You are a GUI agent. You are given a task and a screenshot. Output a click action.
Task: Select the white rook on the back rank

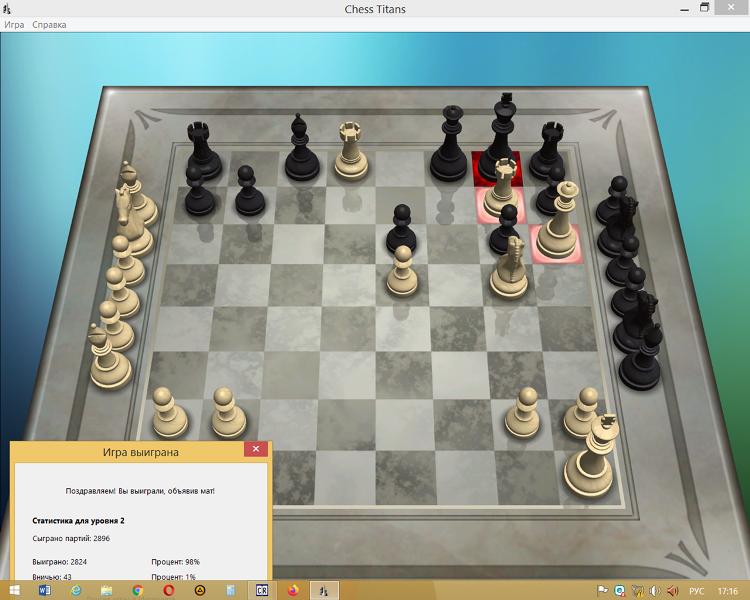click(350, 150)
